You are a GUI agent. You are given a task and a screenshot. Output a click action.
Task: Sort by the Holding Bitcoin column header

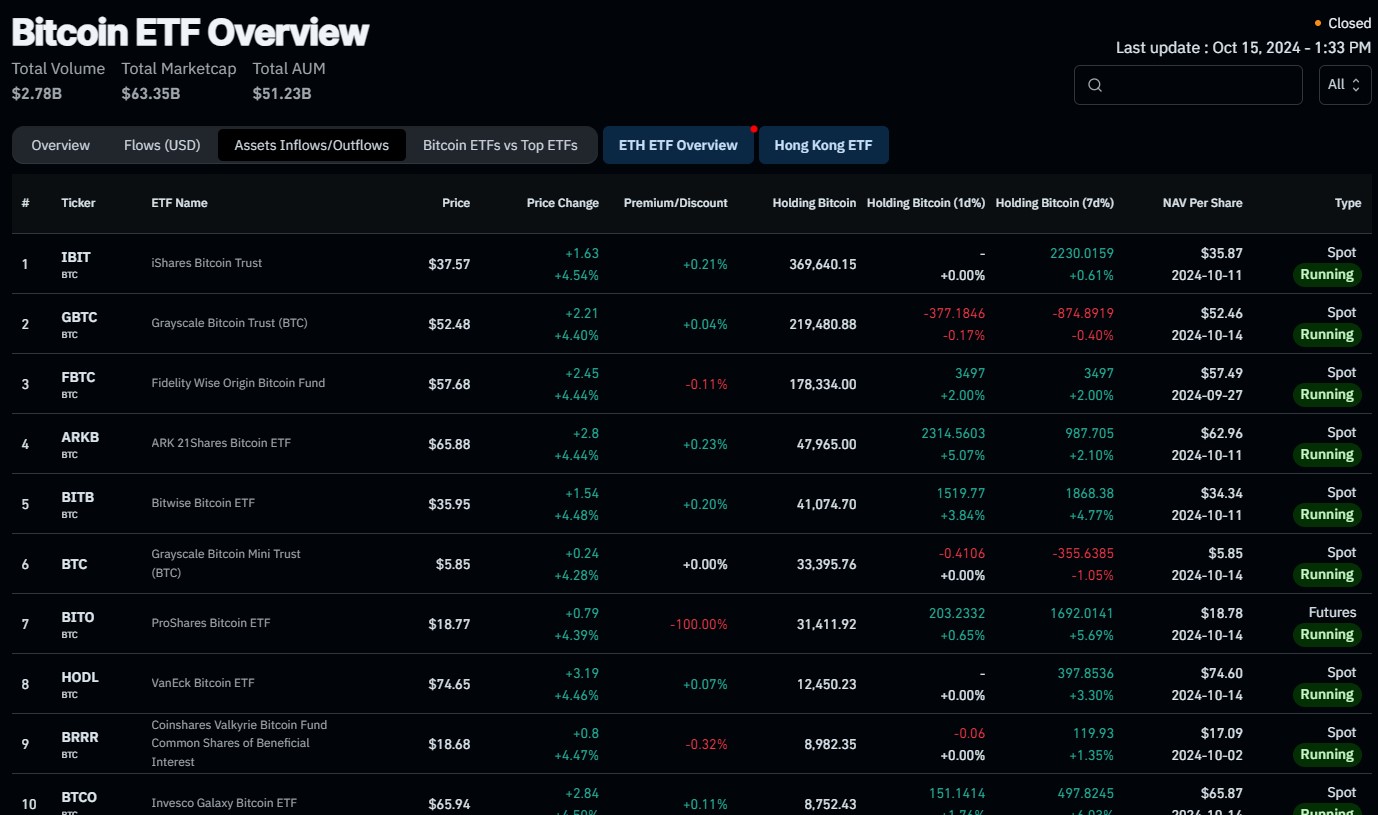814,203
